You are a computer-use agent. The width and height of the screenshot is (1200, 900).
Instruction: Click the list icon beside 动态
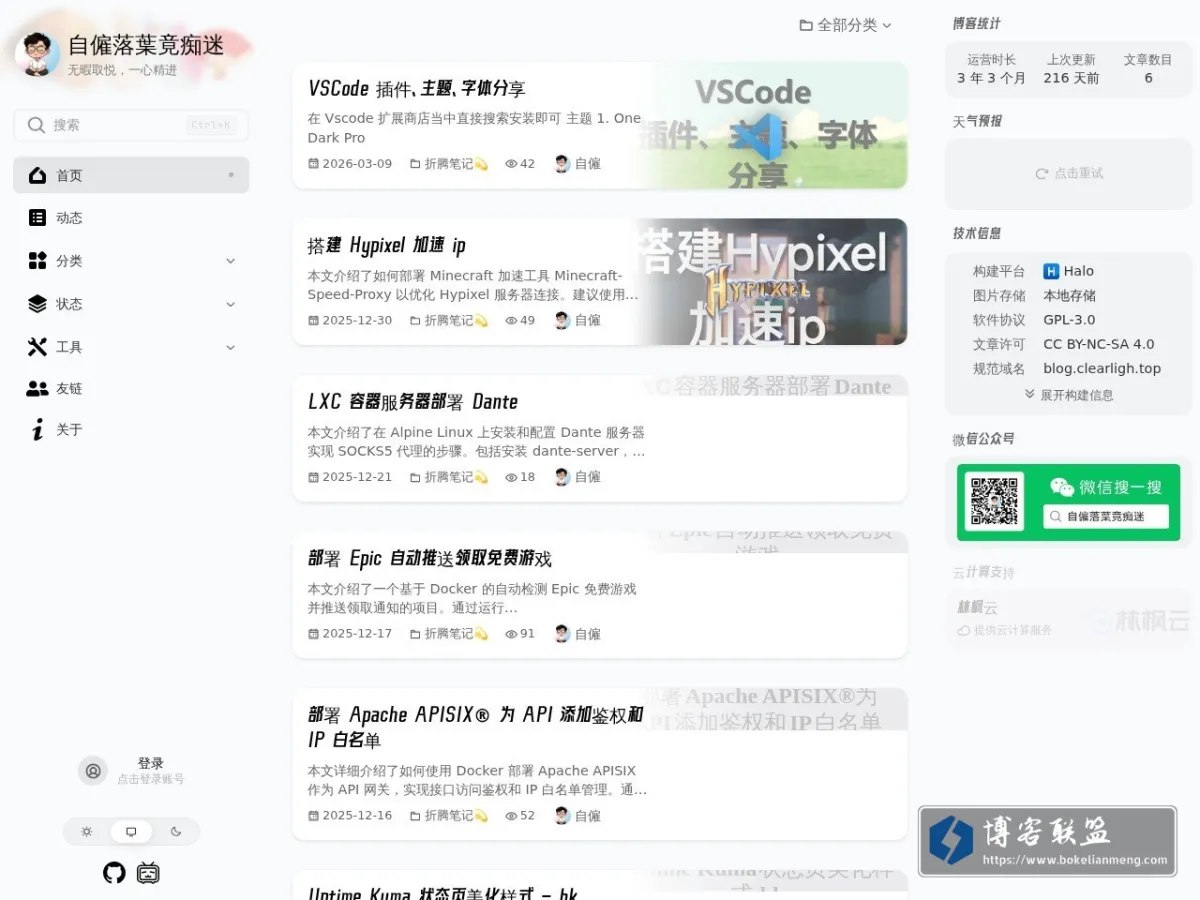tap(37, 217)
